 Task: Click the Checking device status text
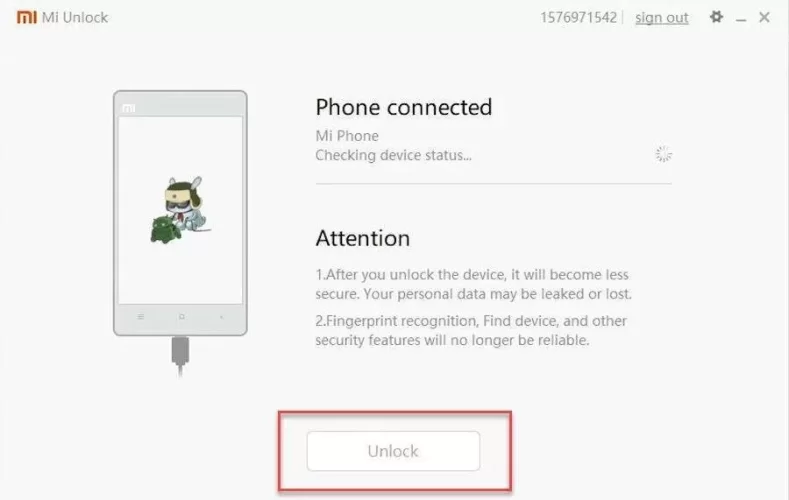[x=393, y=155]
